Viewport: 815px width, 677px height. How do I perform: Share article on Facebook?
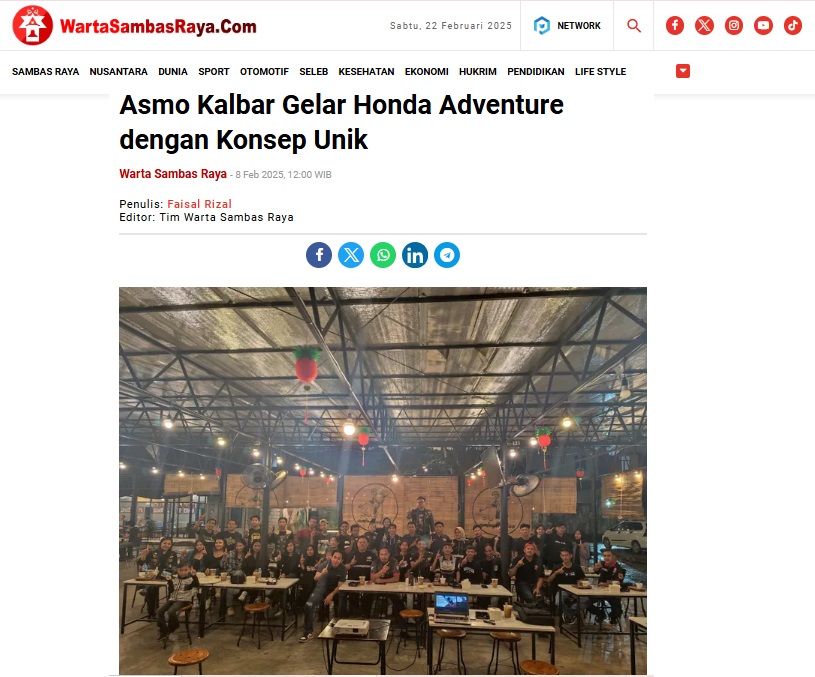[x=319, y=255]
